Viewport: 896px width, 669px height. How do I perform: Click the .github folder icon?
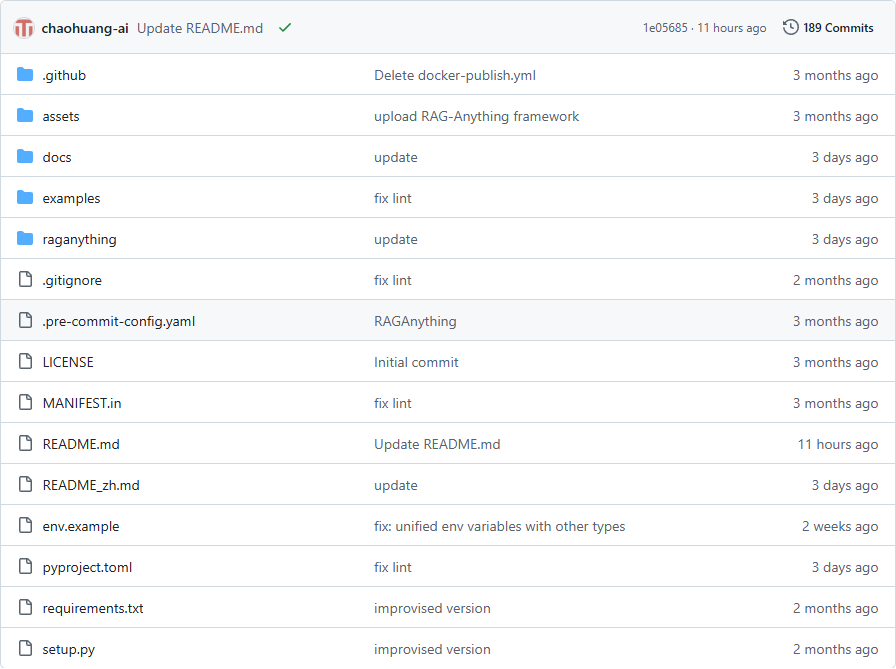click(x=25, y=75)
